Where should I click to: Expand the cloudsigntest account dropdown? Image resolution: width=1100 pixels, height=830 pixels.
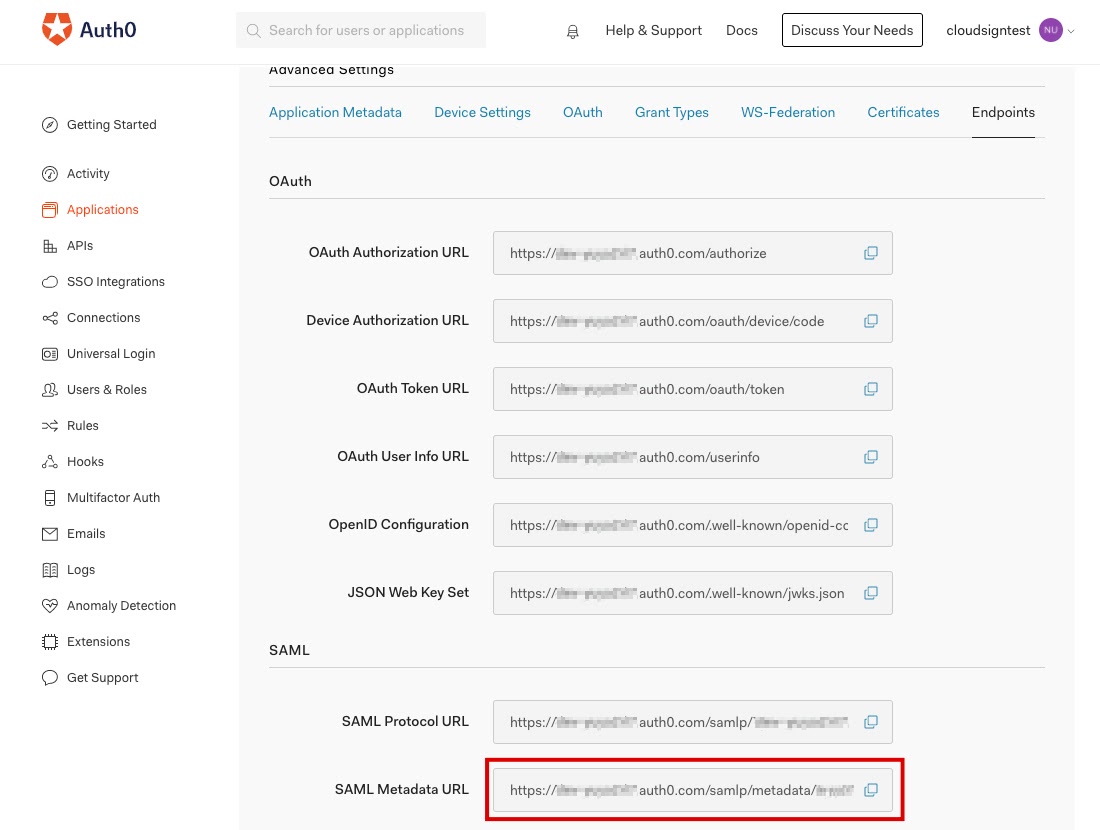coord(1010,30)
